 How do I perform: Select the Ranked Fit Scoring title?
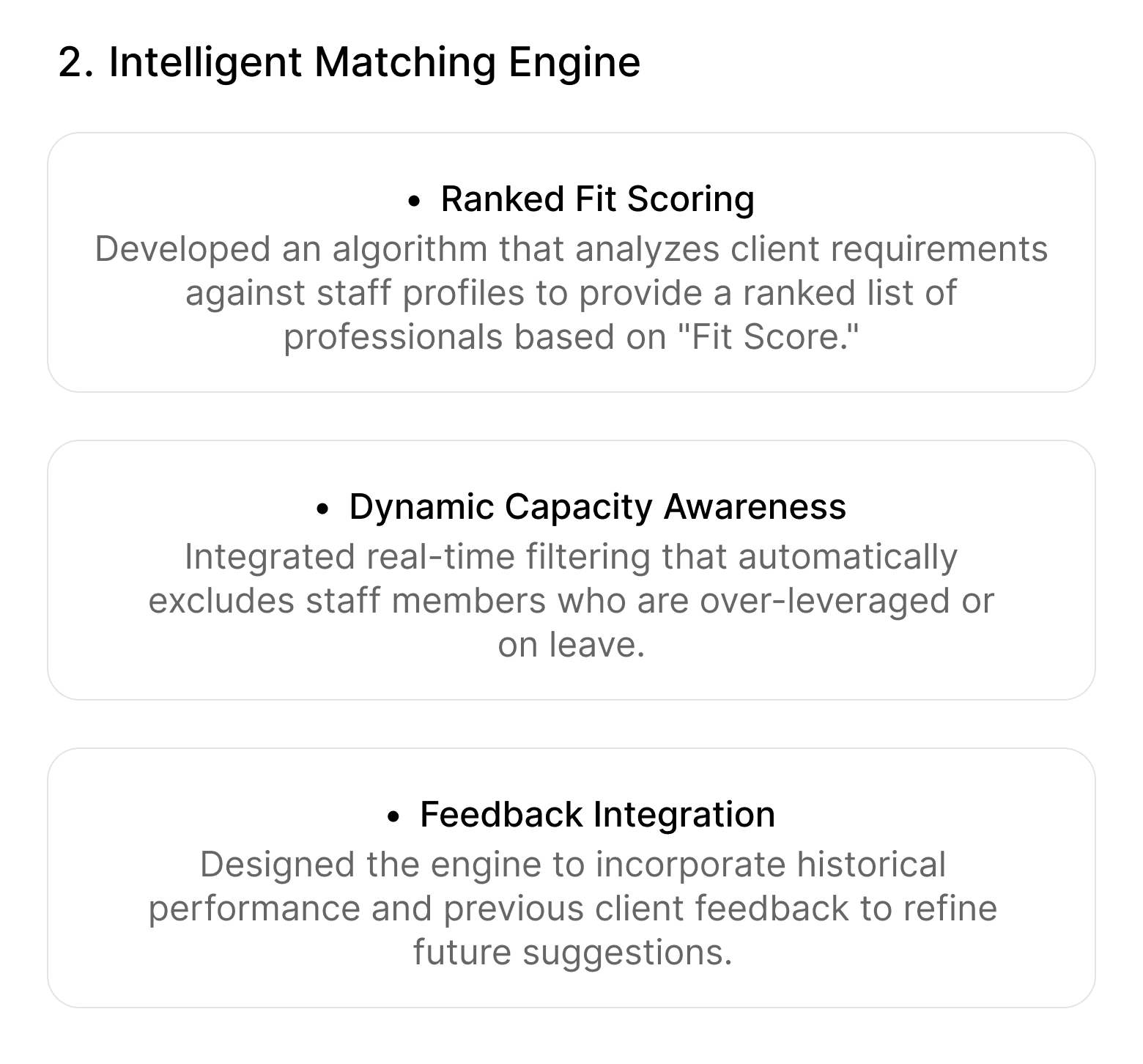click(x=597, y=199)
